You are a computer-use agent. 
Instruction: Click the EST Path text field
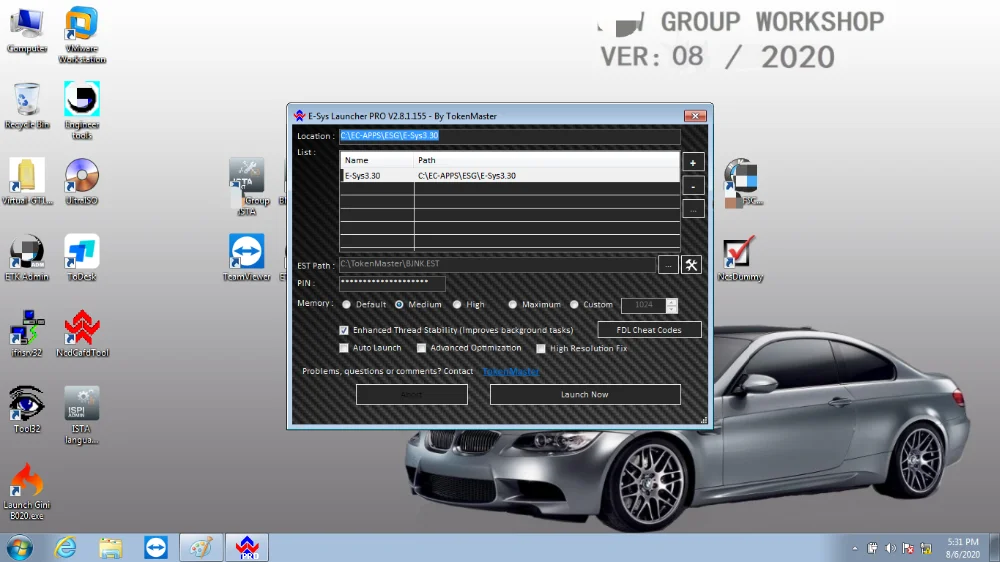497,264
